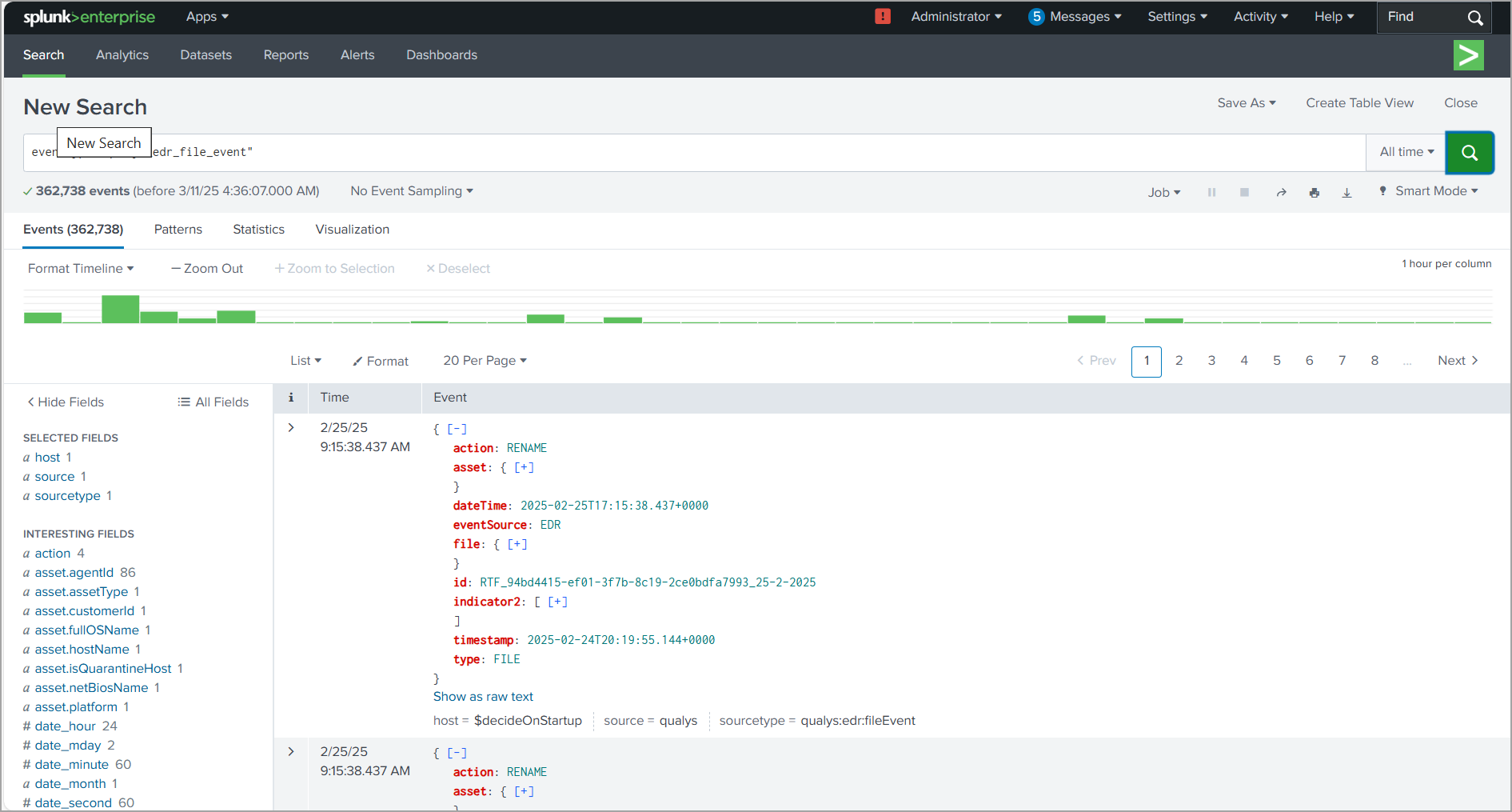The height and width of the screenshot is (812, 1512).
Task: Click the magnifier icon in Find box
Action: pyautogui.click(x=1475, y=18)
